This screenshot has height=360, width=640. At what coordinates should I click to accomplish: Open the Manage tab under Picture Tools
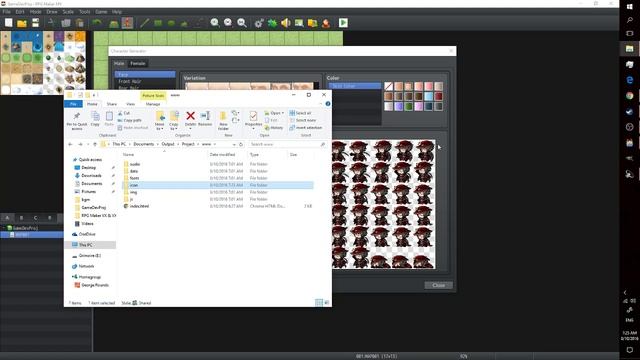(153, 104)
